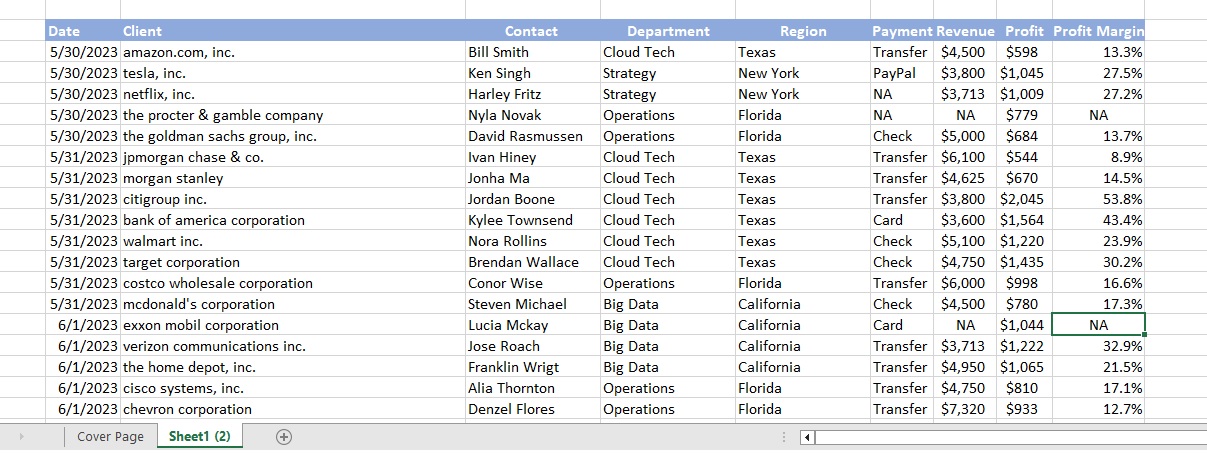Click the tab bar resize handle dots
Viewport: 1207px width, 460px height.
(784, 437)
